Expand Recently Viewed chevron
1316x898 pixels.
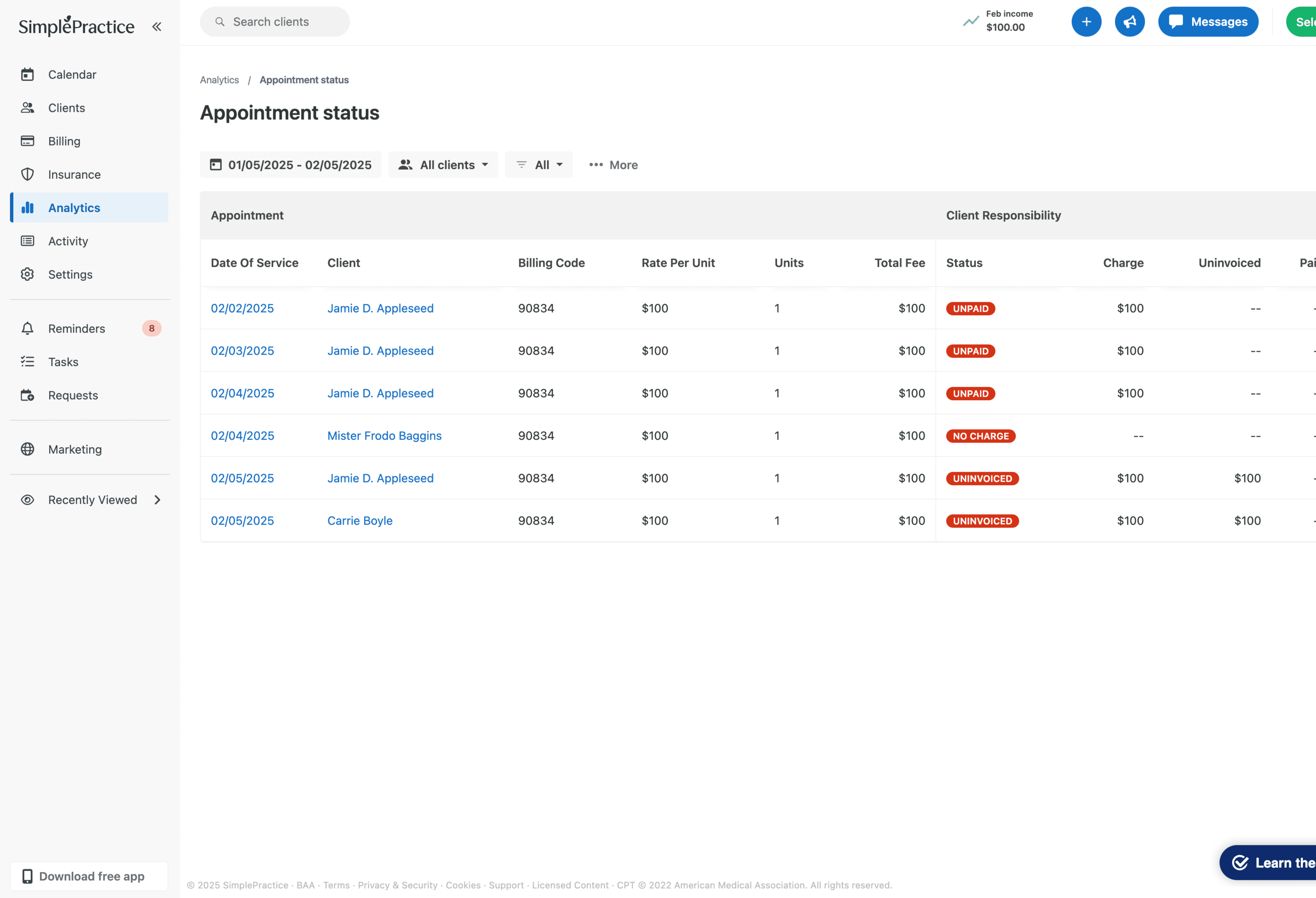tap(158, 500)
